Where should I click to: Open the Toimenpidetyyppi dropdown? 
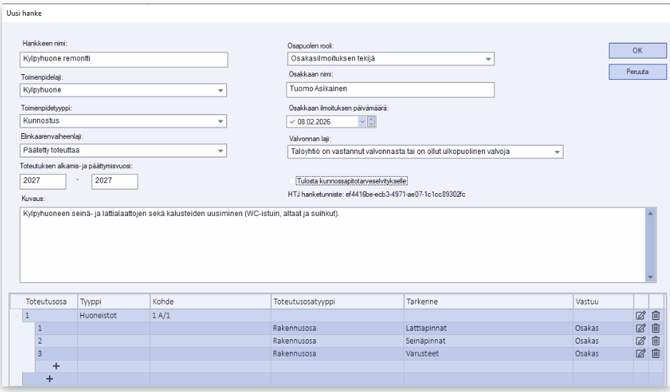tap(220, 121)
